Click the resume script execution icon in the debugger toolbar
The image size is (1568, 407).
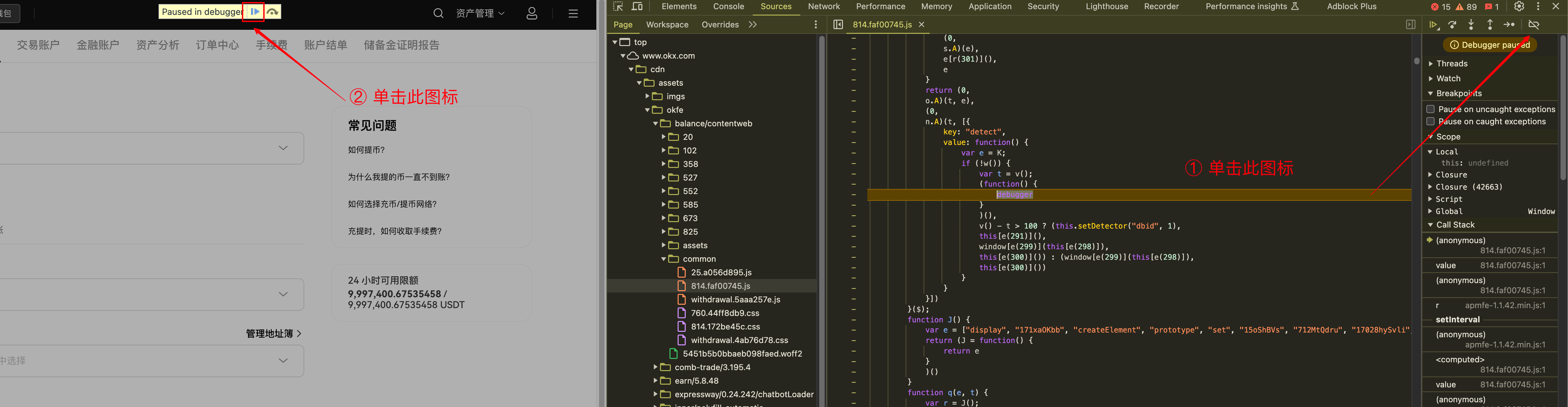(x=1433, y=25)
